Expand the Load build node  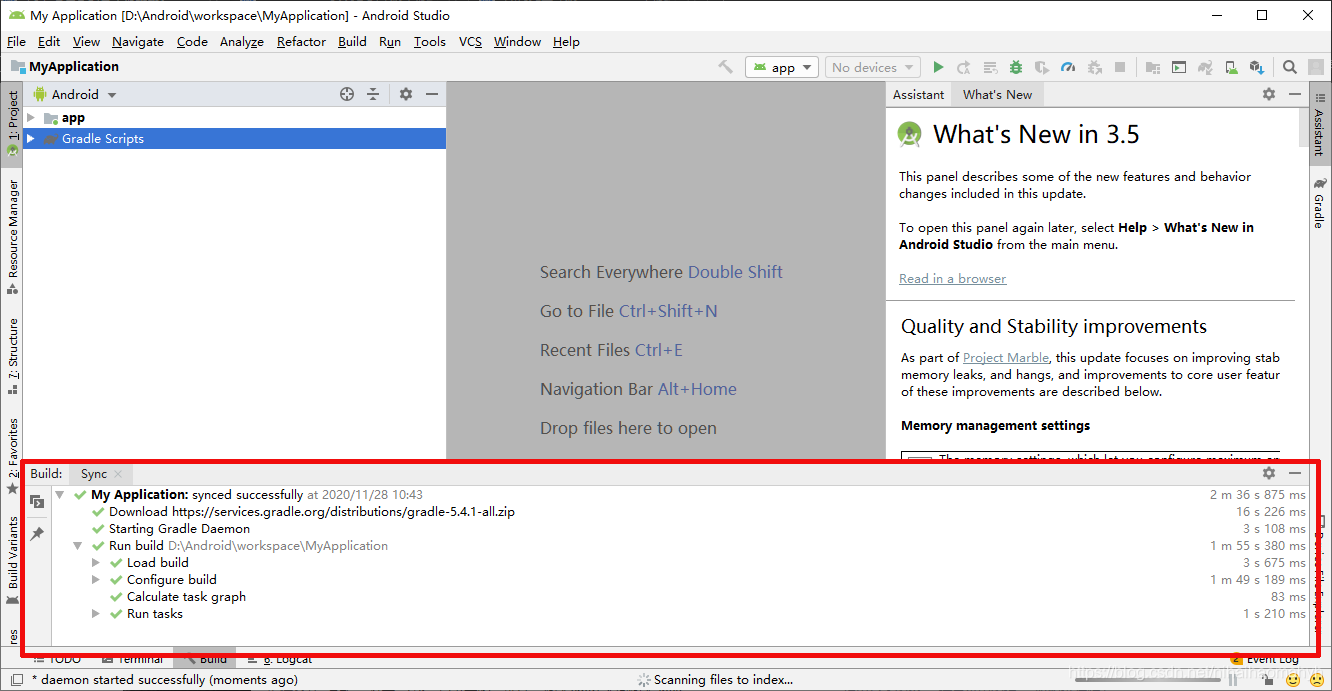point(96,563)
